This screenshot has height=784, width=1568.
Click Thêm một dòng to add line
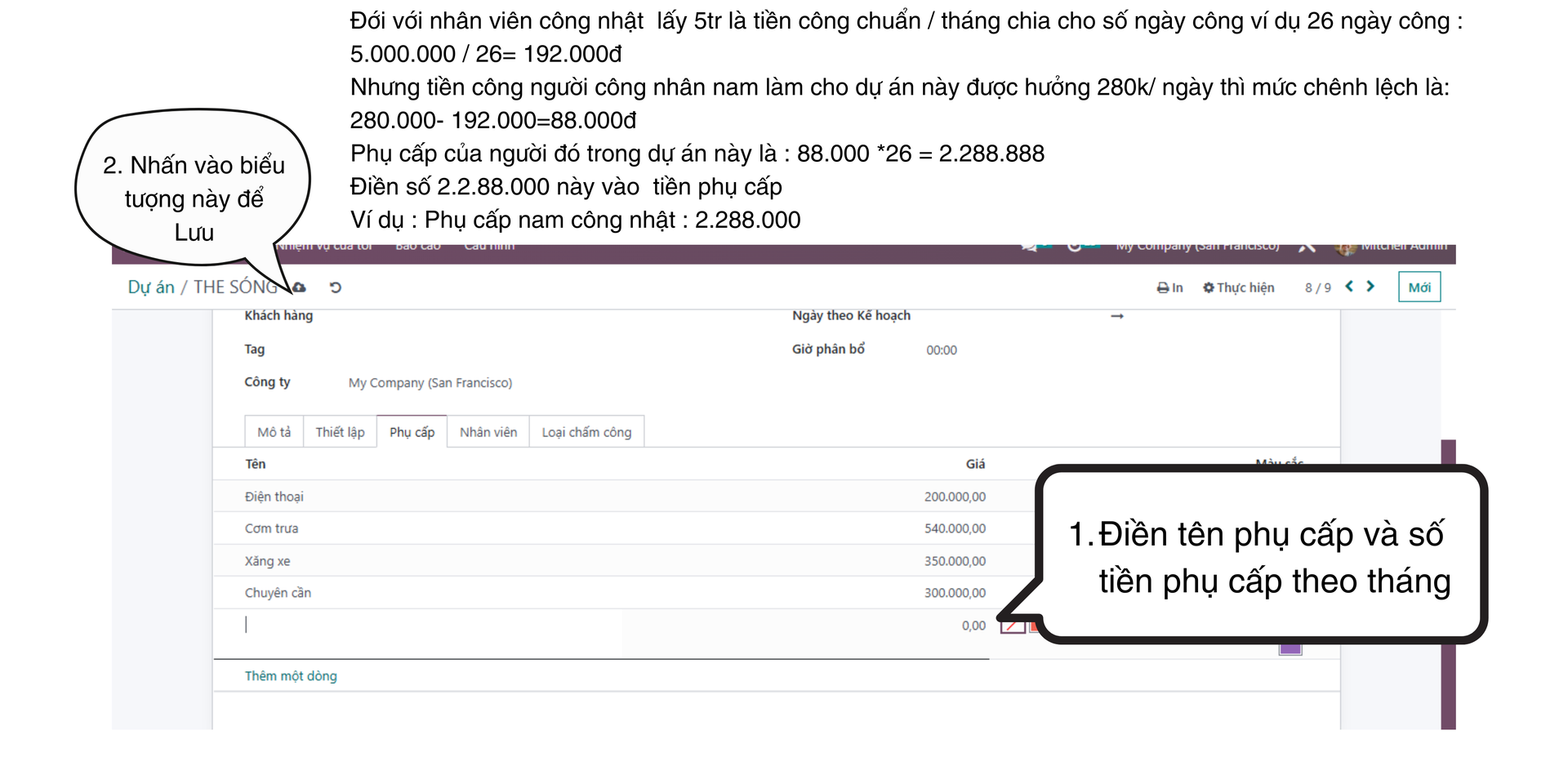pos(291,676)
